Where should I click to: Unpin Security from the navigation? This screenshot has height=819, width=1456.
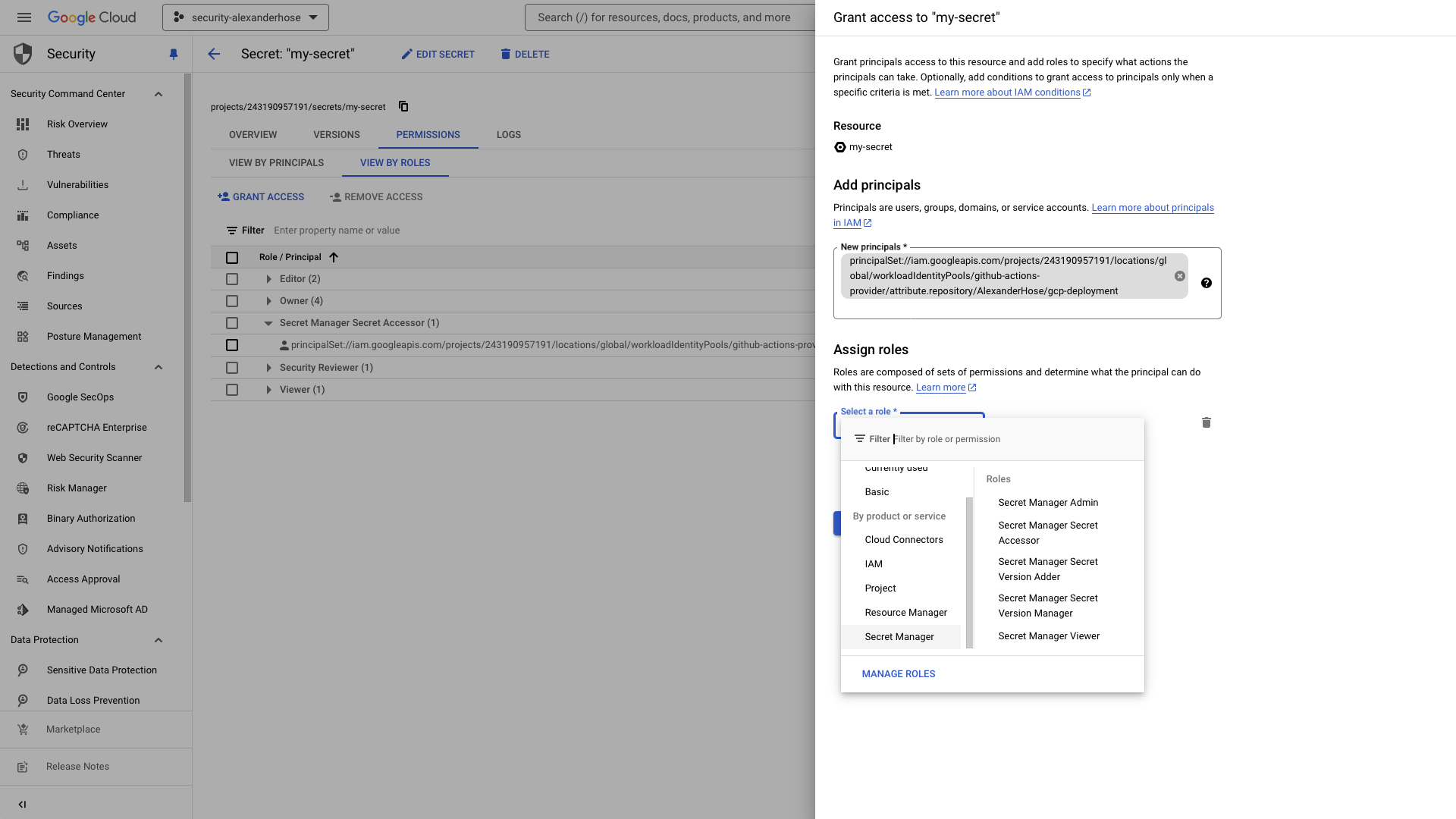[174, 54]
